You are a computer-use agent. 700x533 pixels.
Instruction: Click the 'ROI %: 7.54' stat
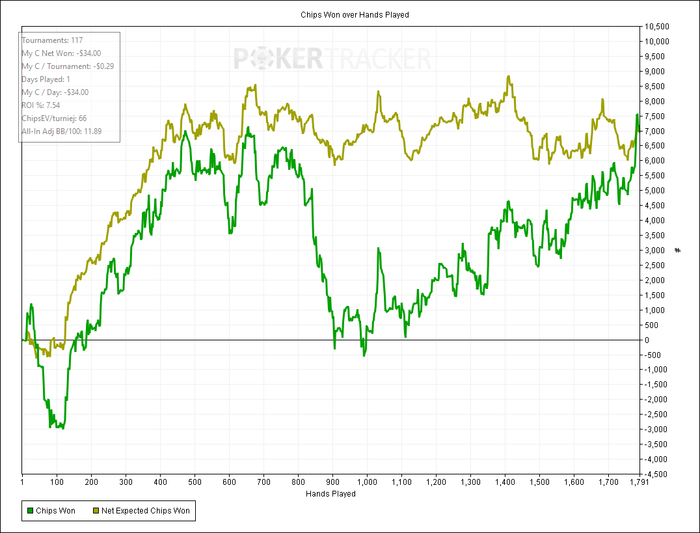(x=41, y=105)
